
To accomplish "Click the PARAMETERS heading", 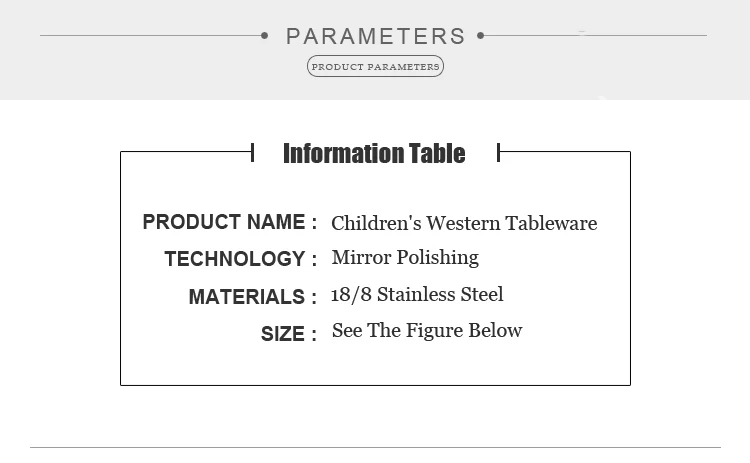I will click(375, 37).
